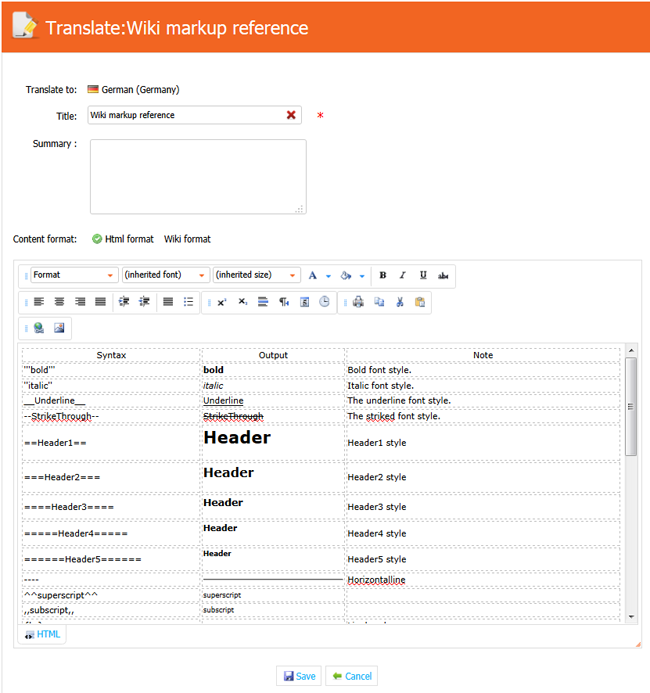Align text right

pos(80,302)
